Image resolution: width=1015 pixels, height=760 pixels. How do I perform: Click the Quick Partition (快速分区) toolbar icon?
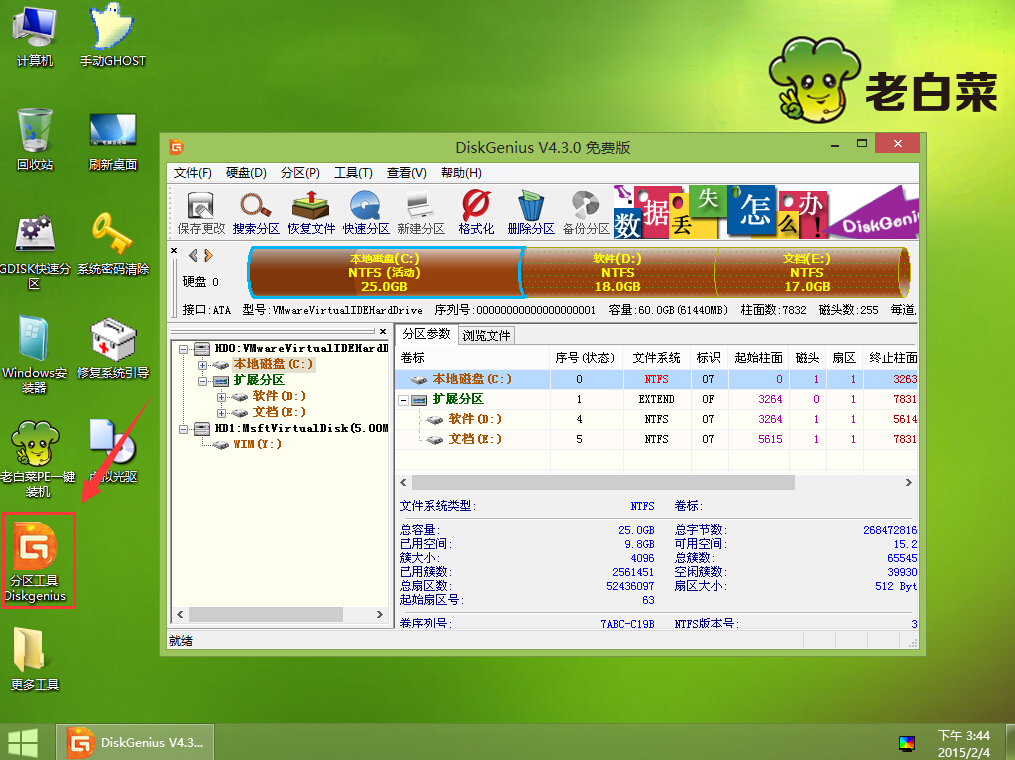coord(366,213)
